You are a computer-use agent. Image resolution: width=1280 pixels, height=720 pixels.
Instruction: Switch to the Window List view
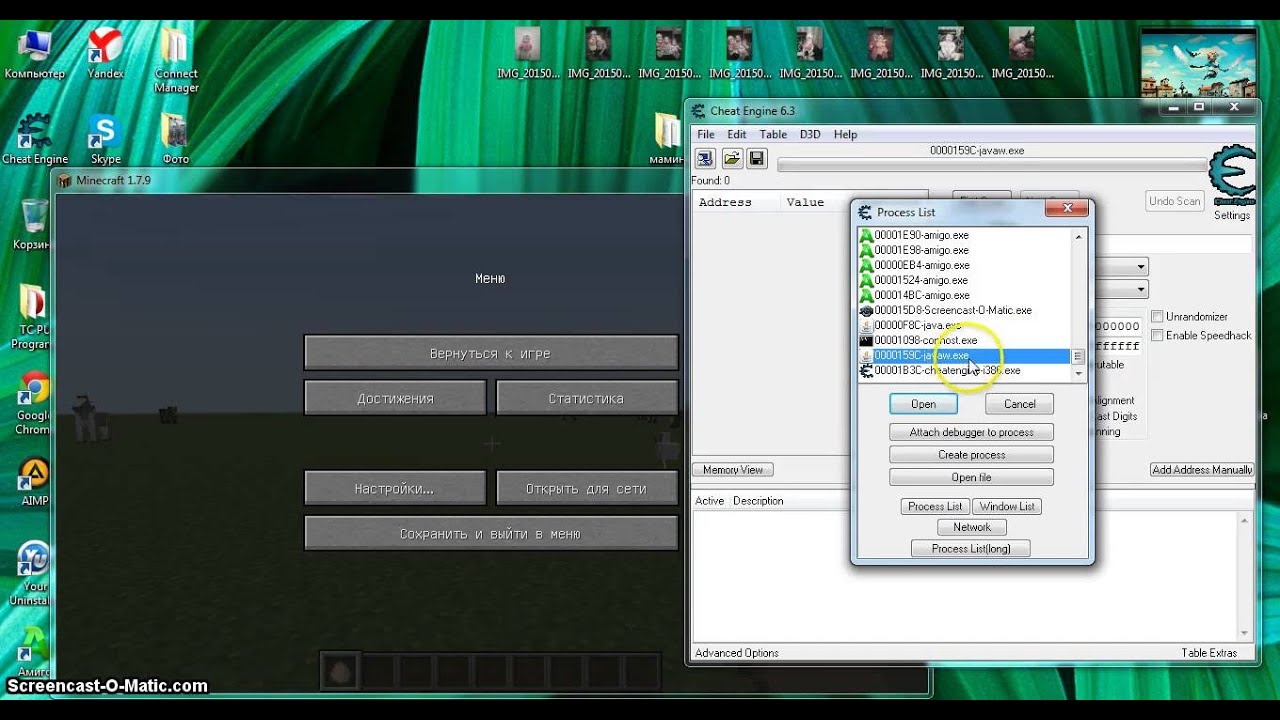pyautogui.click(x=1007, y=506)
